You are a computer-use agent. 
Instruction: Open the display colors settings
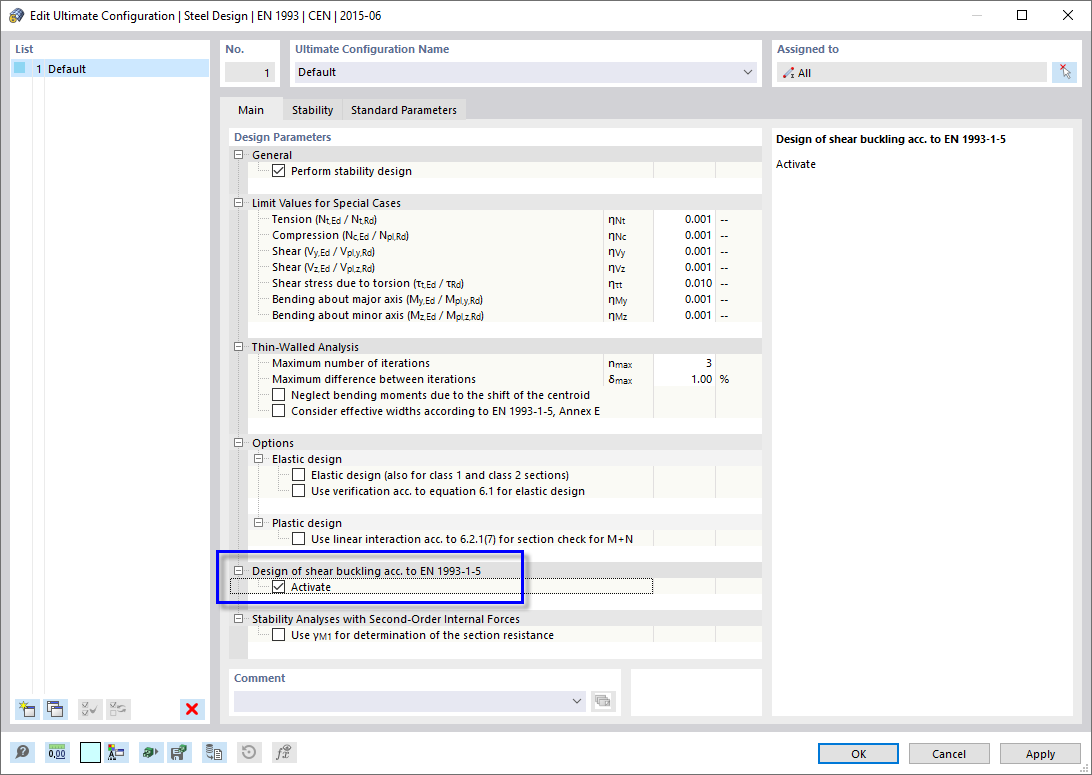(x=116, y=751)
